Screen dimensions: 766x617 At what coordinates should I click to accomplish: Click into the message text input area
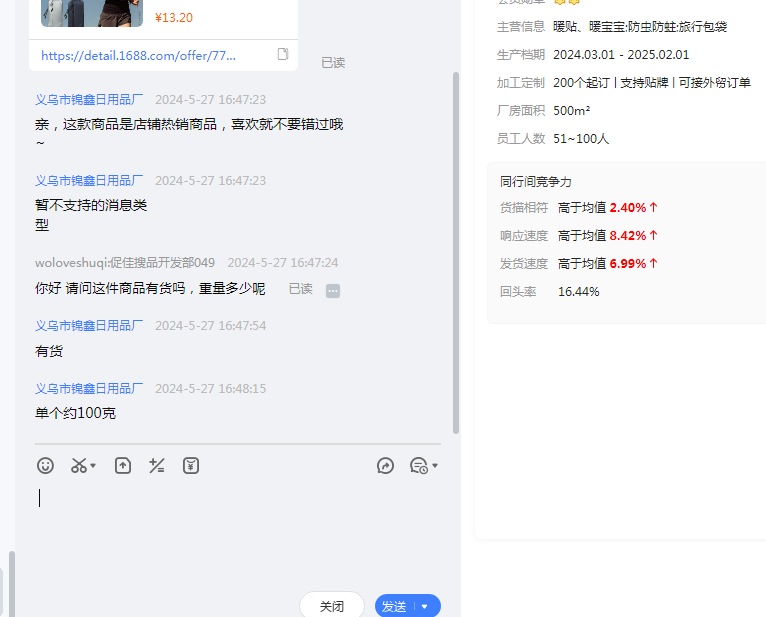pos(238,530)
